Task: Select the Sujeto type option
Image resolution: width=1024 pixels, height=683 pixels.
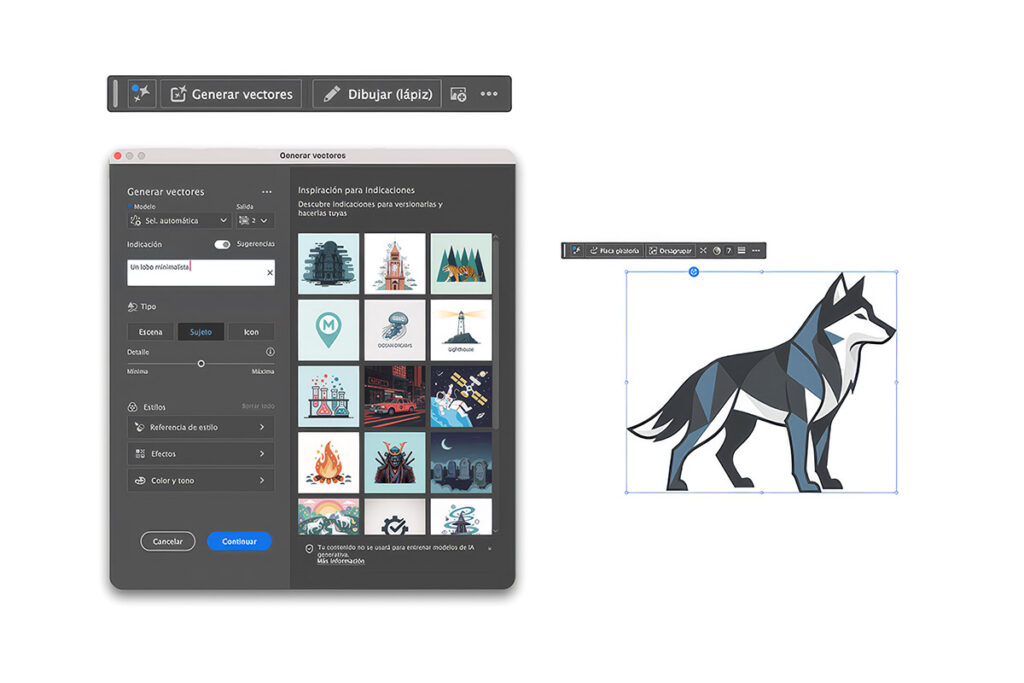Action: [x=200, y=332]
